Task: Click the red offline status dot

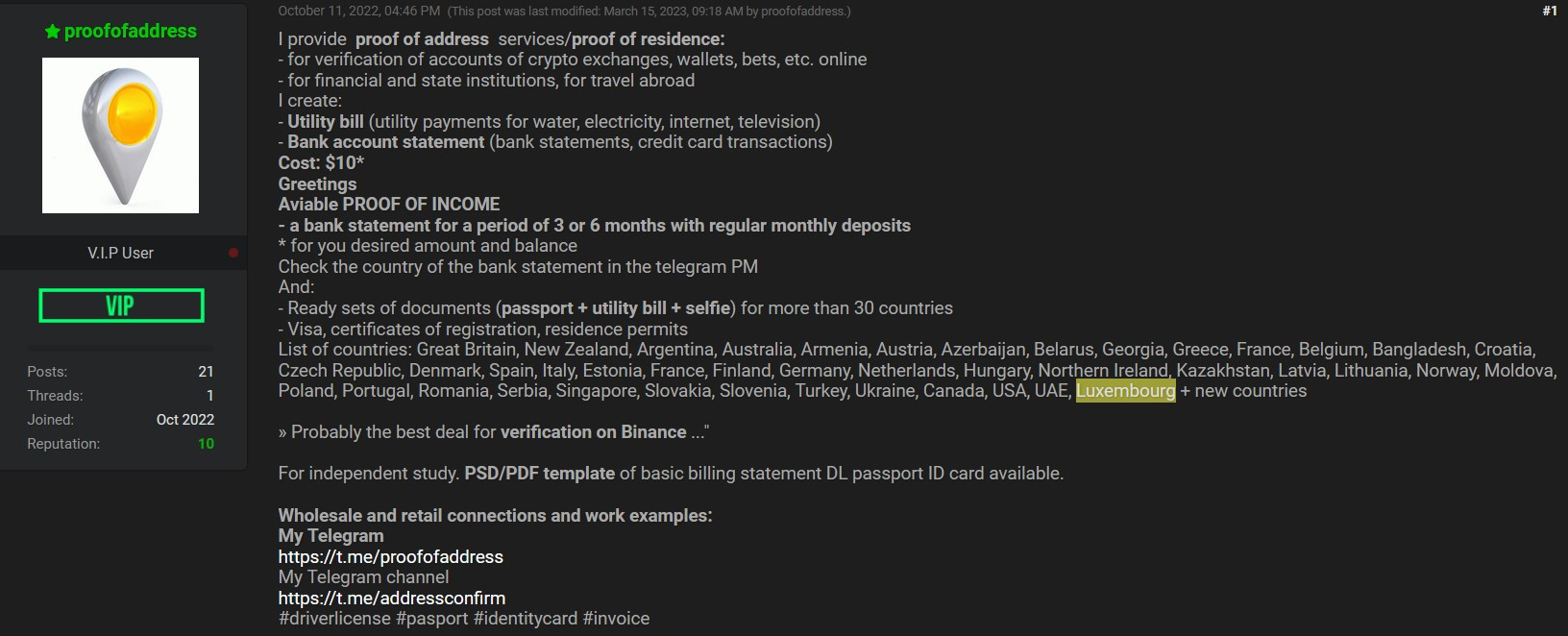Action: (x=233, y=253)
